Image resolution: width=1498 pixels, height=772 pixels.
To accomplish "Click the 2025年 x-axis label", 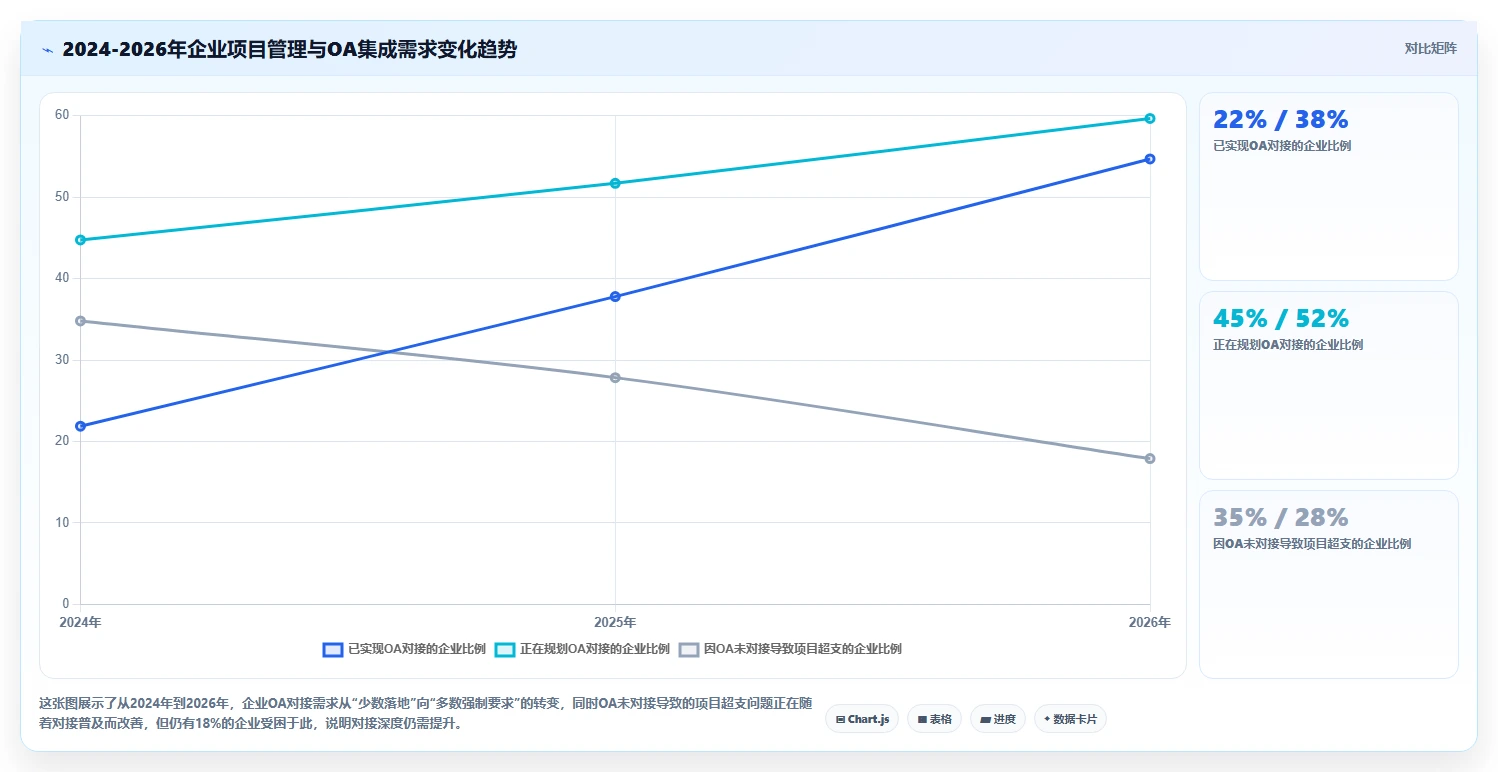I will pyautogui.click(x=615, y=622).
